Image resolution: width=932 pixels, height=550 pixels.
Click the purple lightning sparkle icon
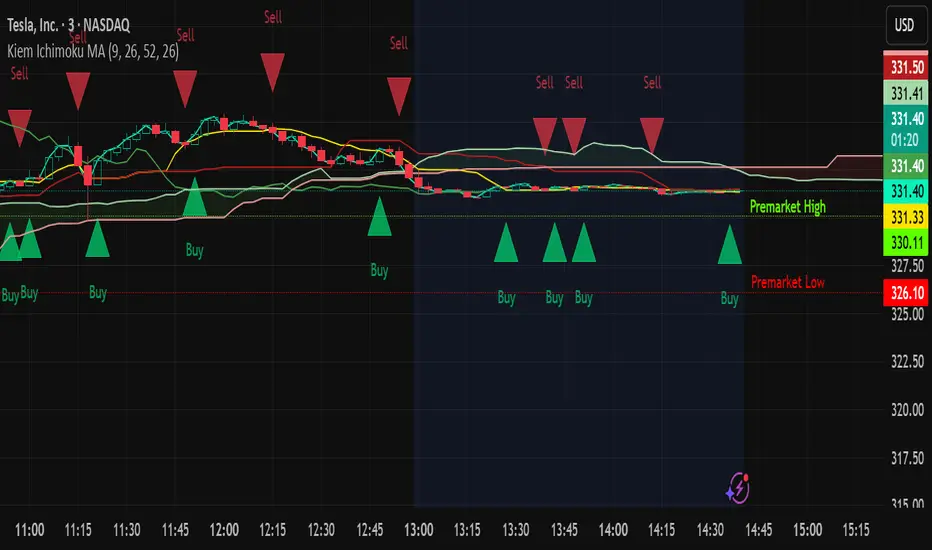pyautogui.click(x=738, y=488)
